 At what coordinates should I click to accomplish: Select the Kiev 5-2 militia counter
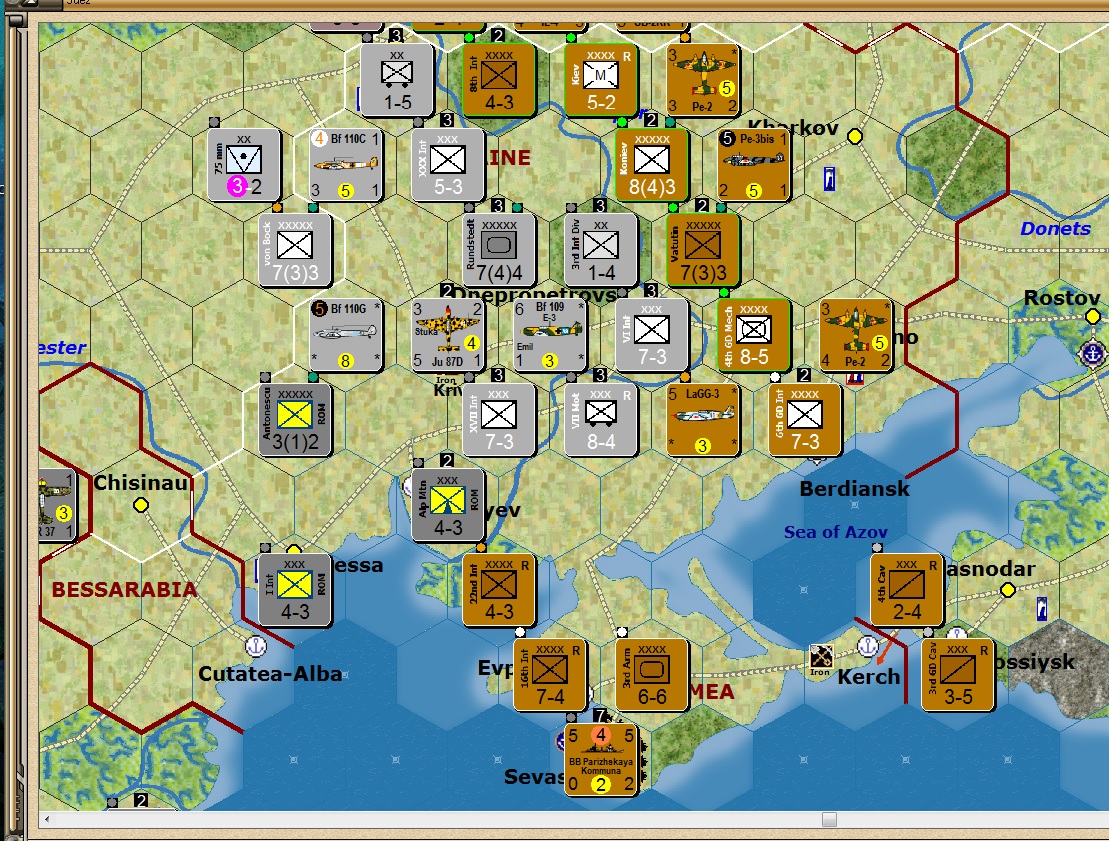(x=600, y=80)
